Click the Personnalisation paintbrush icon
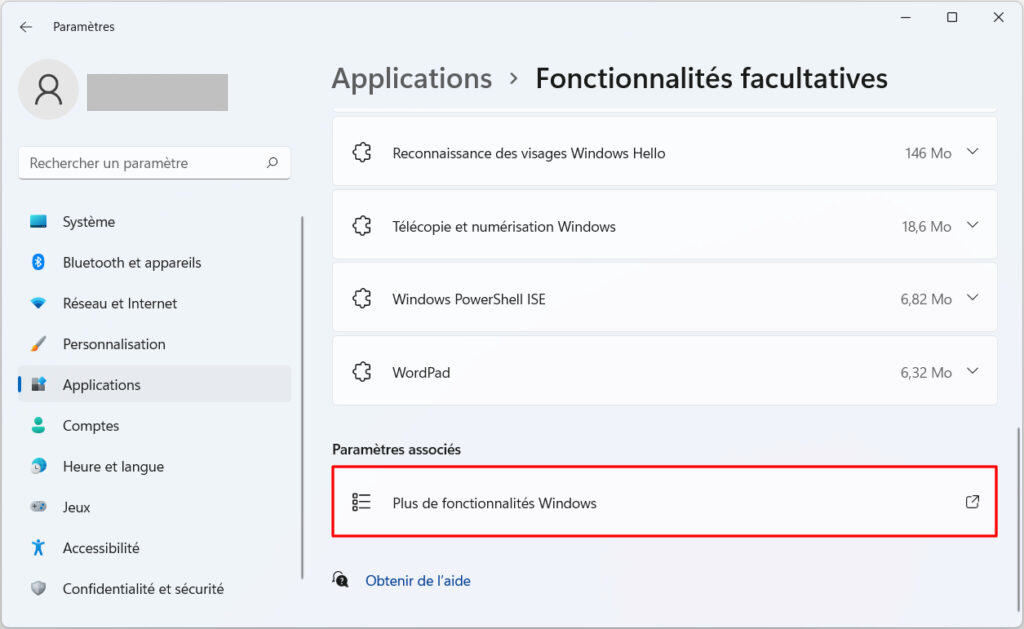This screenshot has height=629, width=1024. [39, 344]
